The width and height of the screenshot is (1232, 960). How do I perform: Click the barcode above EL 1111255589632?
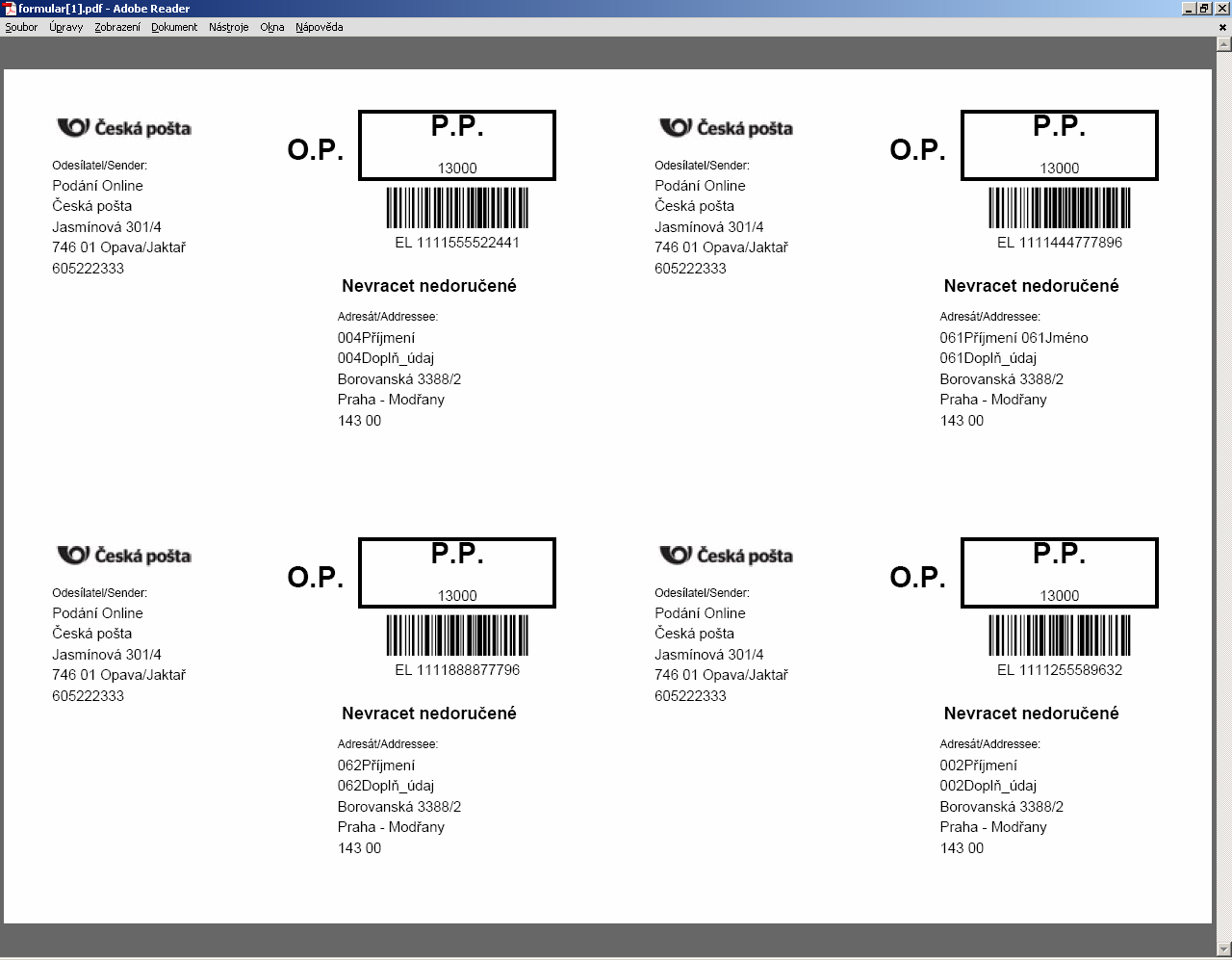point(1060,636)
